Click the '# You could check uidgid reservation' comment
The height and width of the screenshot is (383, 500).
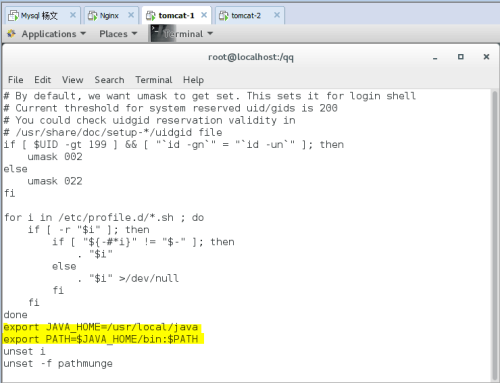point(149,120)
